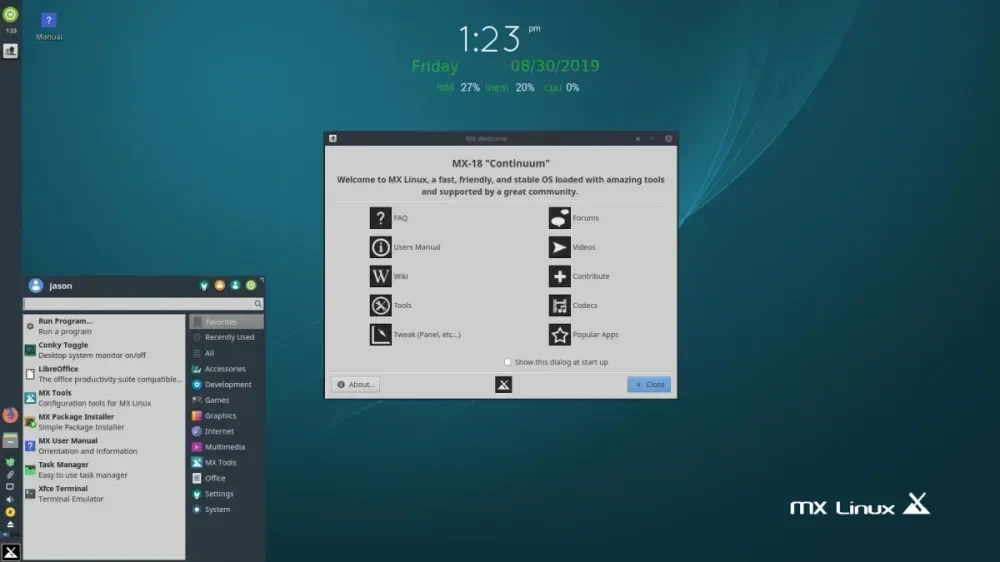Launch Run Program... from favorites

click(x=104, y=326)
